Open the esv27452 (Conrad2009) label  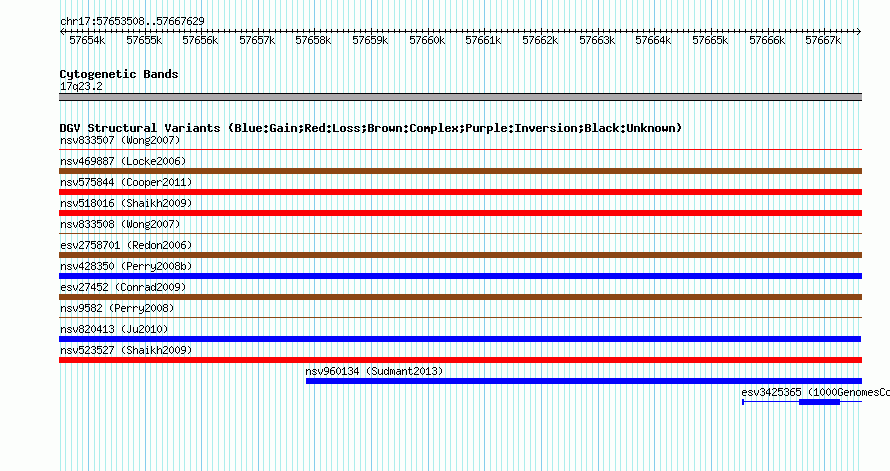(x=123, y=287)
